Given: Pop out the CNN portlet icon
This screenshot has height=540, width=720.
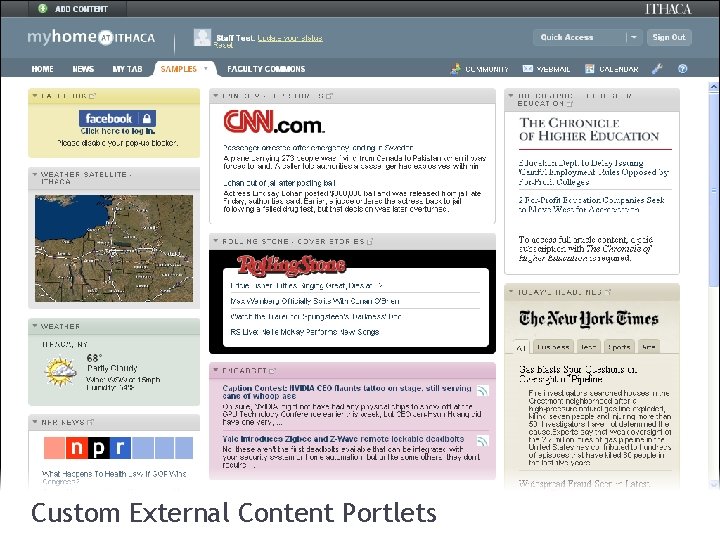Looking at the screenshot, I should point(329,96).
